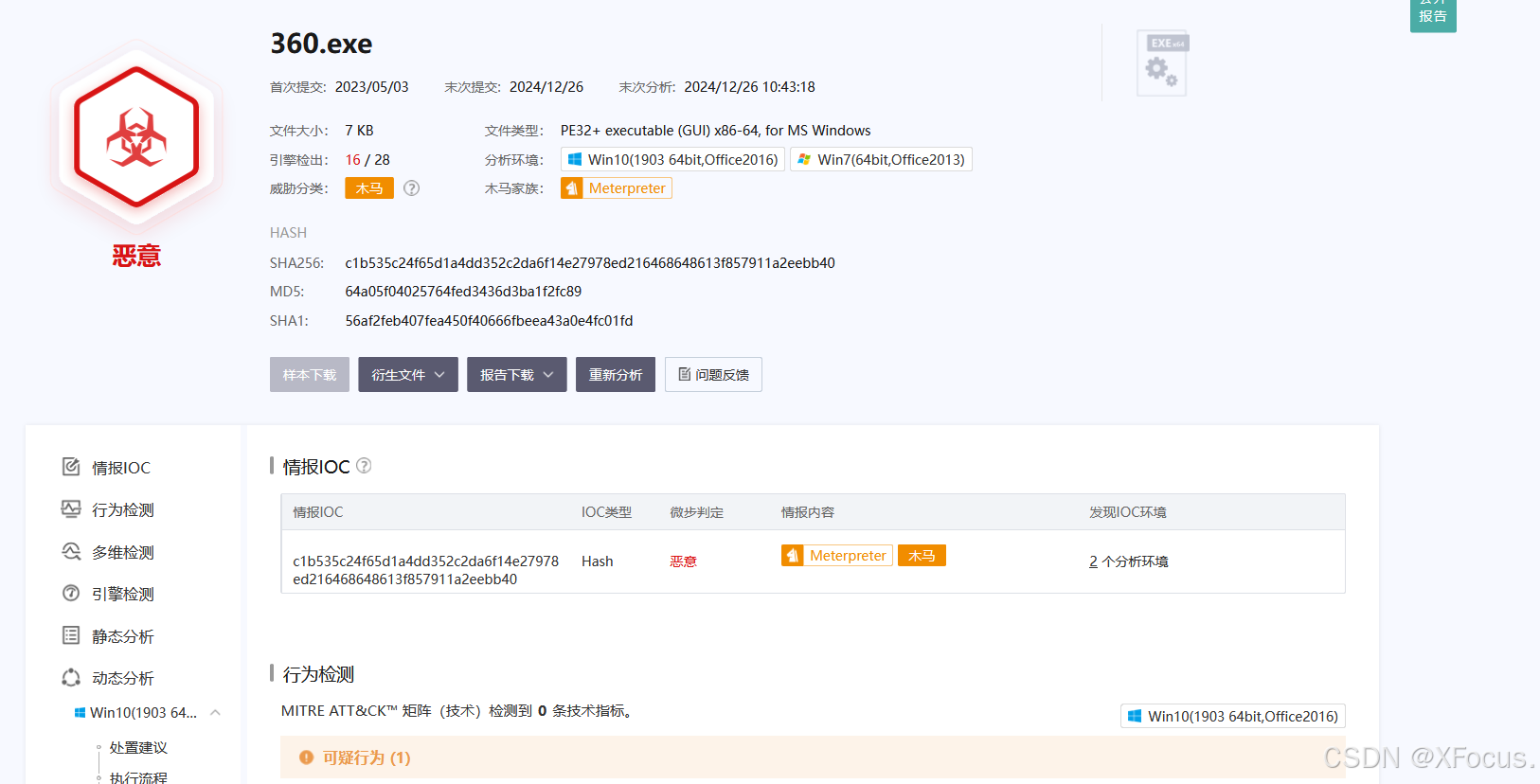Click the 样本下载 button
1540x784 pixels.
[310, 375]
